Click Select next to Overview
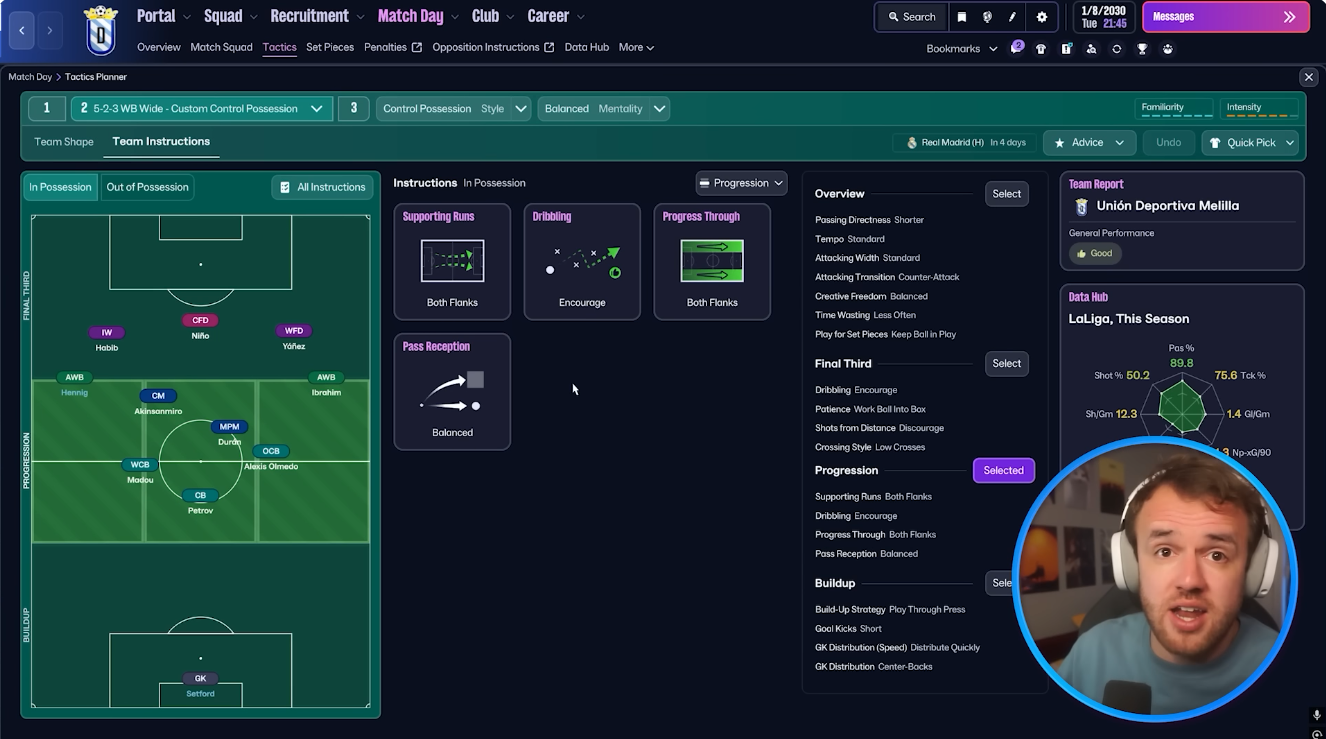Viewport: 1326px width, 739px height. coord(1007,194)
